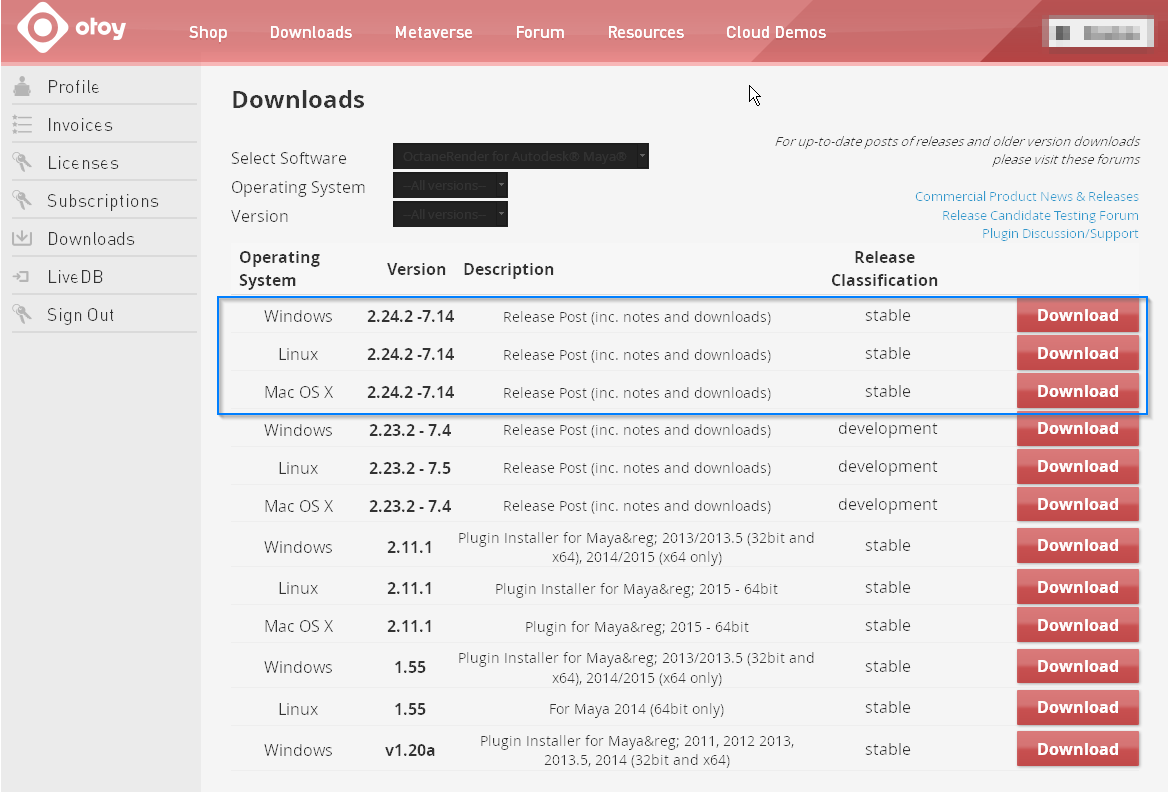Click "development" classification in Linux 2.23.2 row
1168x792 pixels.
point(888,466)
